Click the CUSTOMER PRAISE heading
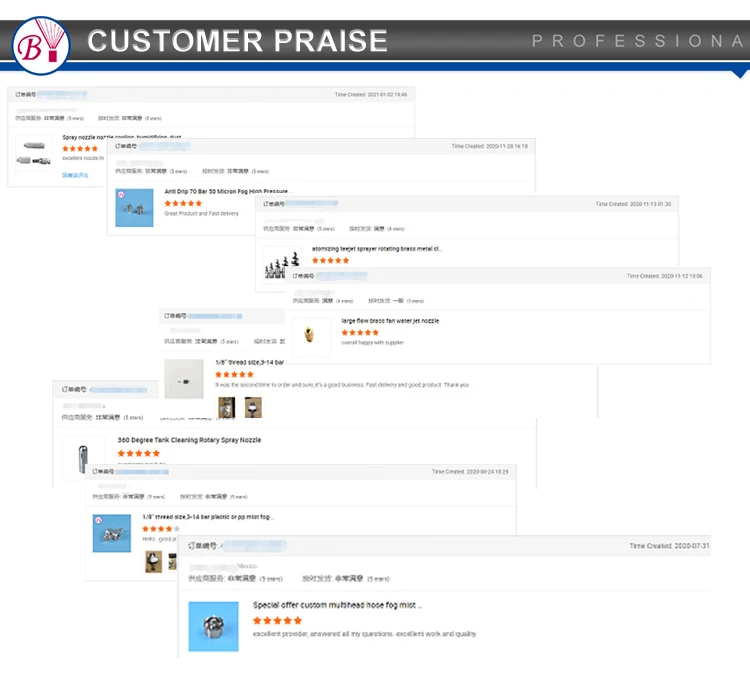 pos(237,41)
